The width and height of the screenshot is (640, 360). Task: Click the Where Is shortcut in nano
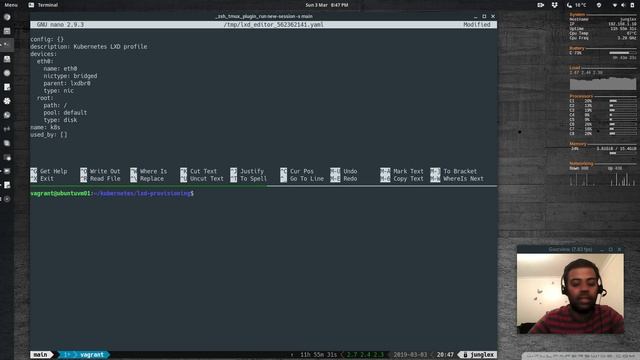point(149,171)
